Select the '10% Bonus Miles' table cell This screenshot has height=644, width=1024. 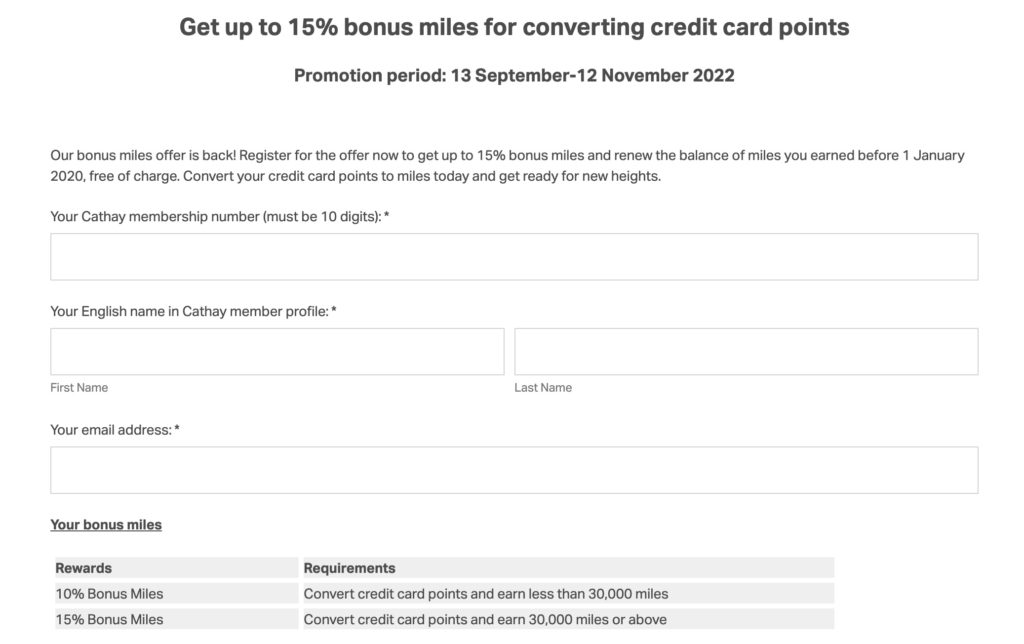110,594
